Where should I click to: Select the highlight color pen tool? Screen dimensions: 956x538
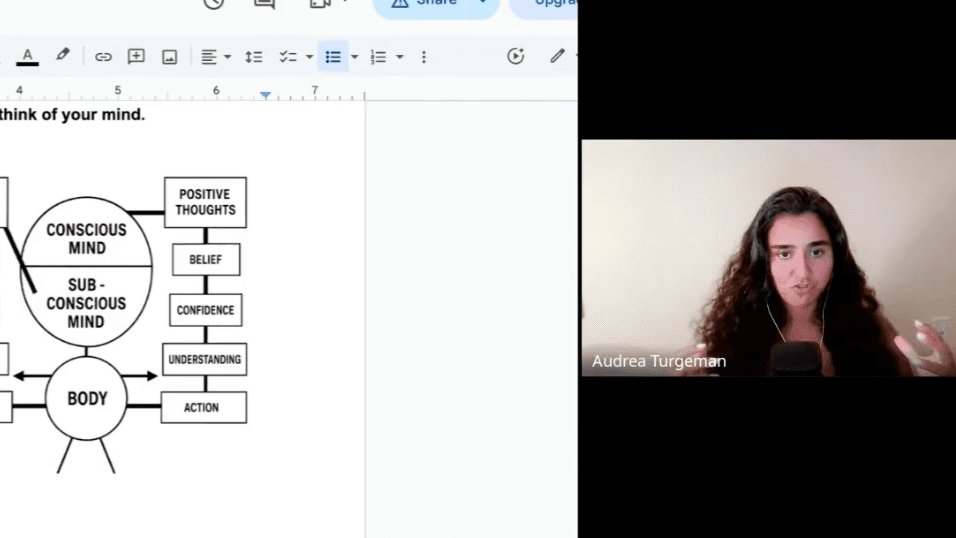tap(62, 56)
